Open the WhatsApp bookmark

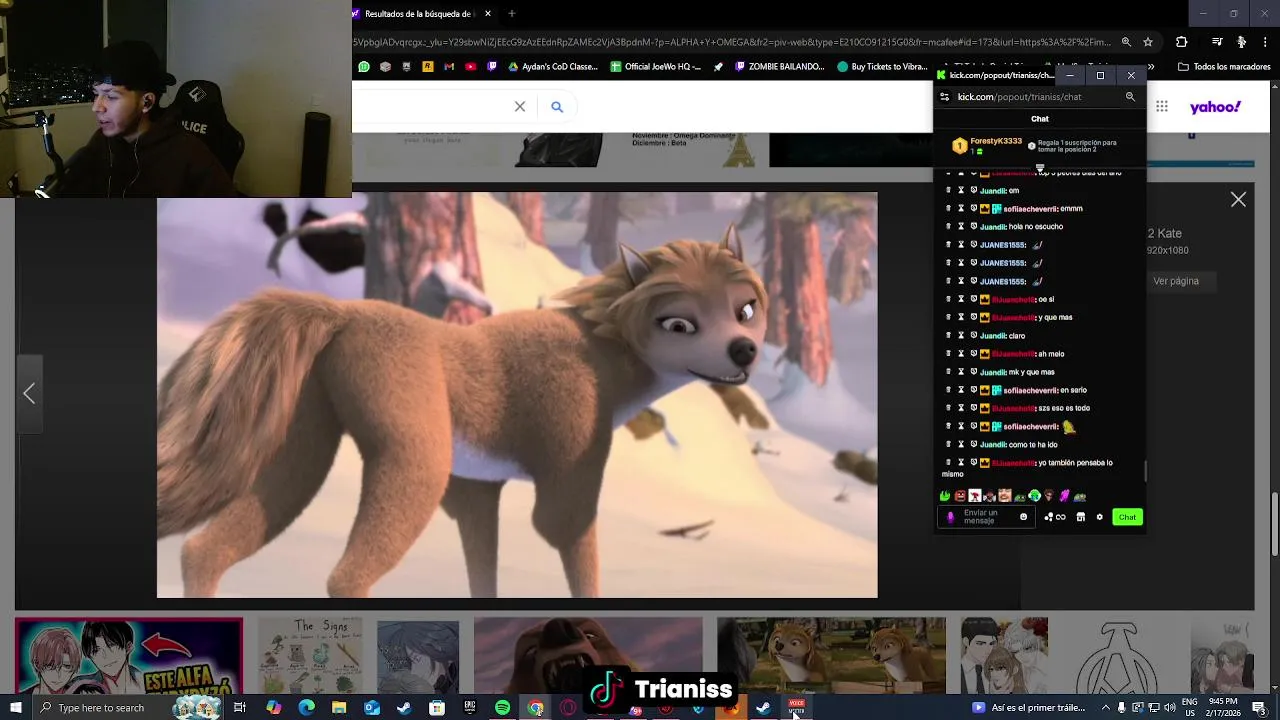click(364, 67)
